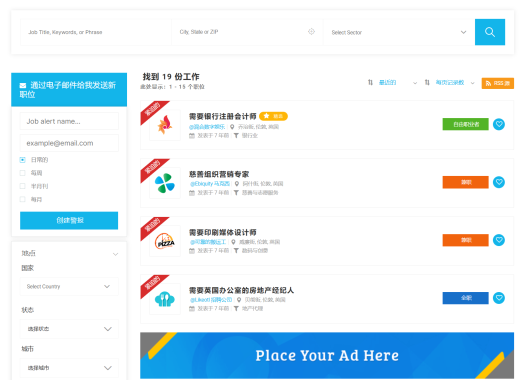Select the second (weekly) alert frequency option
This screenshot has height=380, width=526.
click(x=22, y=173)
